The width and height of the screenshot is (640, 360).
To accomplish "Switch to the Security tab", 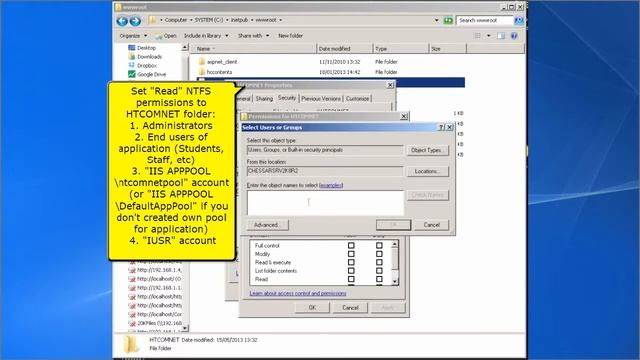I will 287,98.
